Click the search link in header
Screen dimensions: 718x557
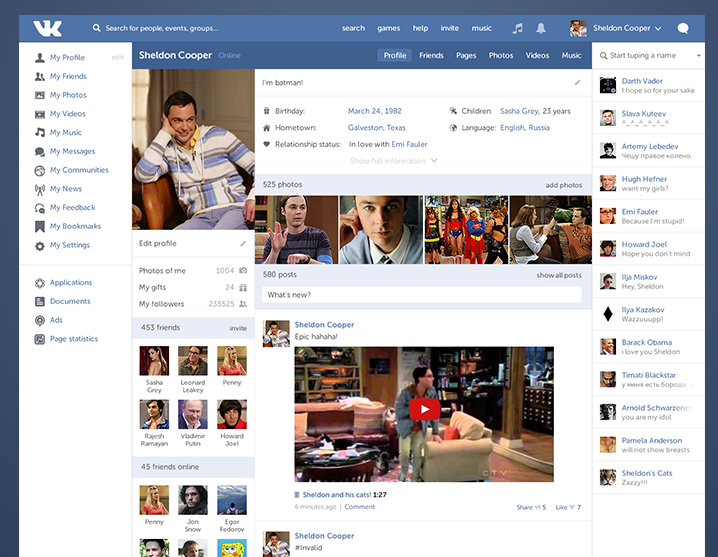(354, 28)
